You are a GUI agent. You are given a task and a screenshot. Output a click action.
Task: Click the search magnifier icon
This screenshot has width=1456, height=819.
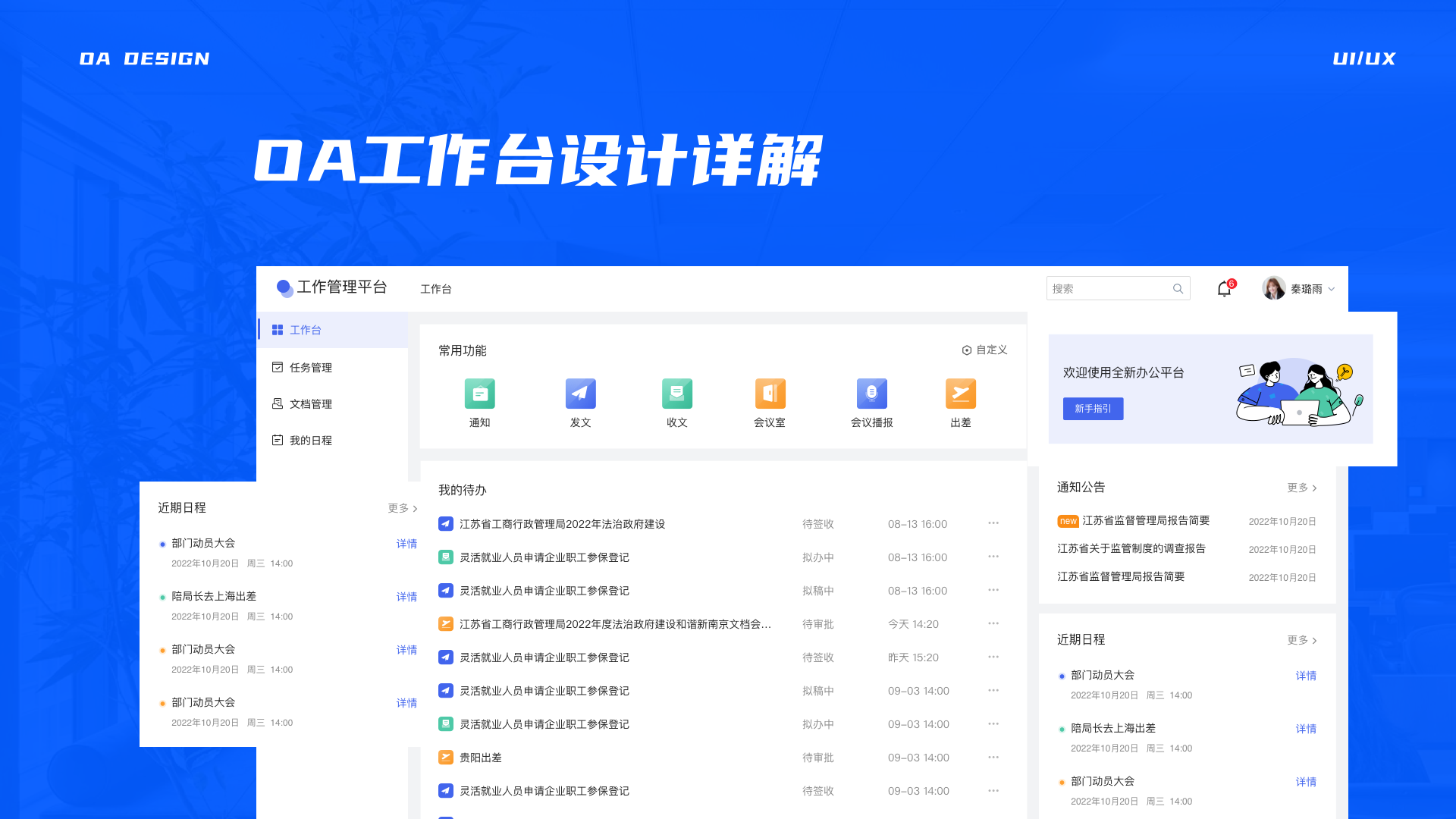click(x=1178, y=289)
